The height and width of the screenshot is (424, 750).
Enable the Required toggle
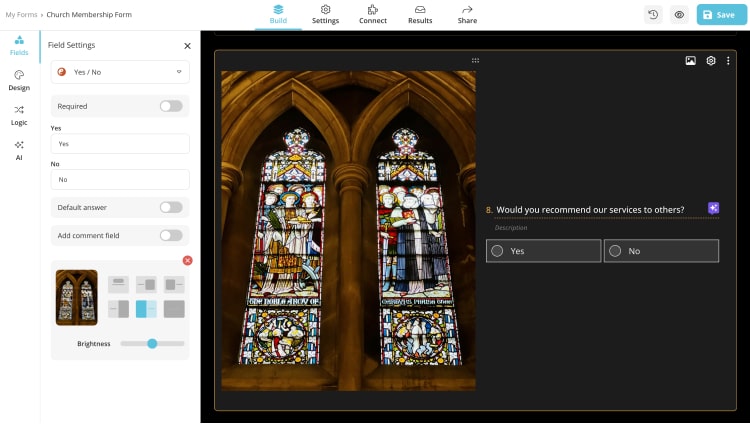[x=171, y=106]
